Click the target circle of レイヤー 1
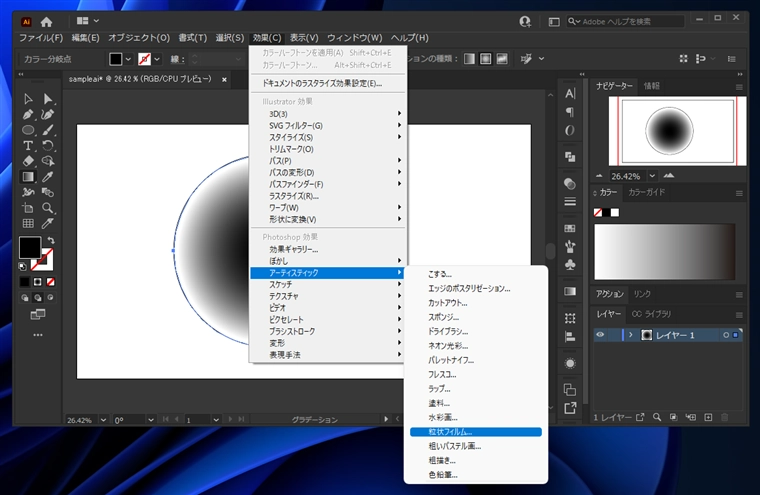The width and height of the screenshot is (760, 495). click(x=726, y=335)
